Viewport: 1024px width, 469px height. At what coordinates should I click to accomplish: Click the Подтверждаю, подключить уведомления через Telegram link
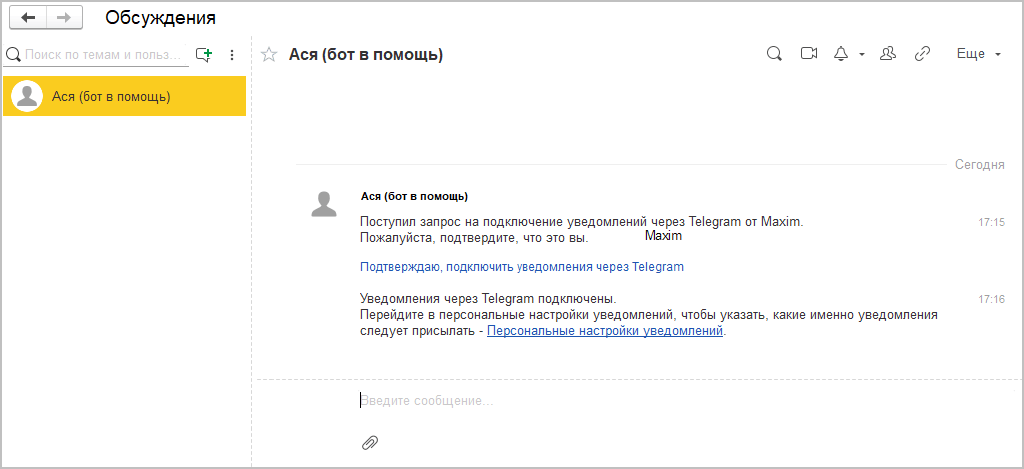pos(521,267)
